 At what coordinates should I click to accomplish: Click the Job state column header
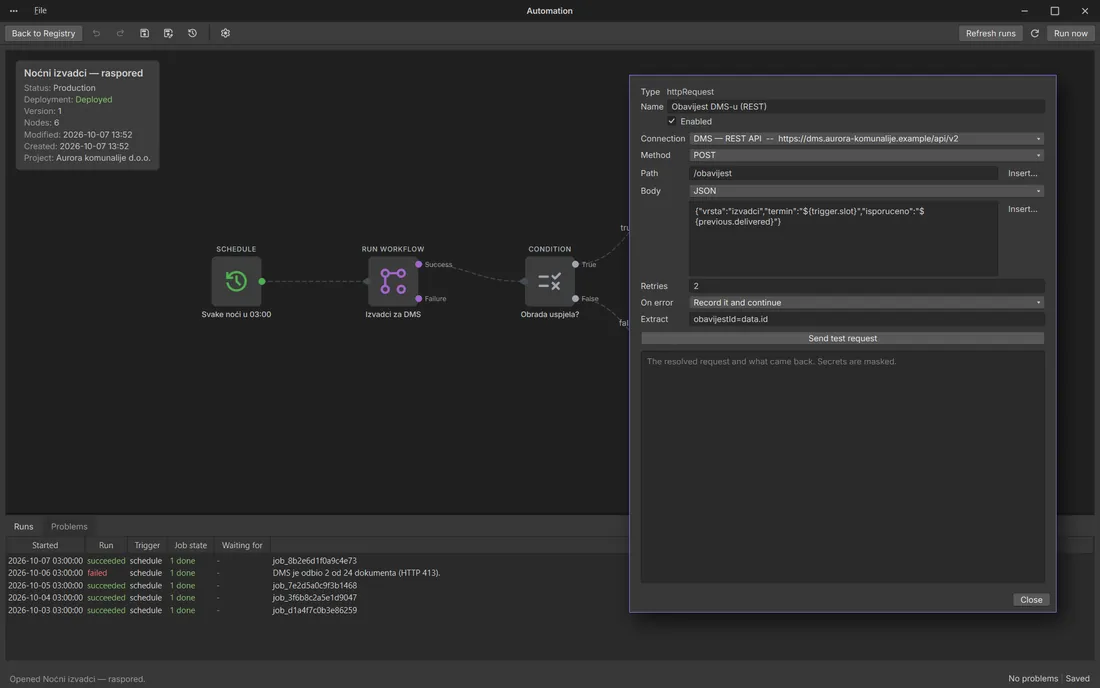click(191, 545)
